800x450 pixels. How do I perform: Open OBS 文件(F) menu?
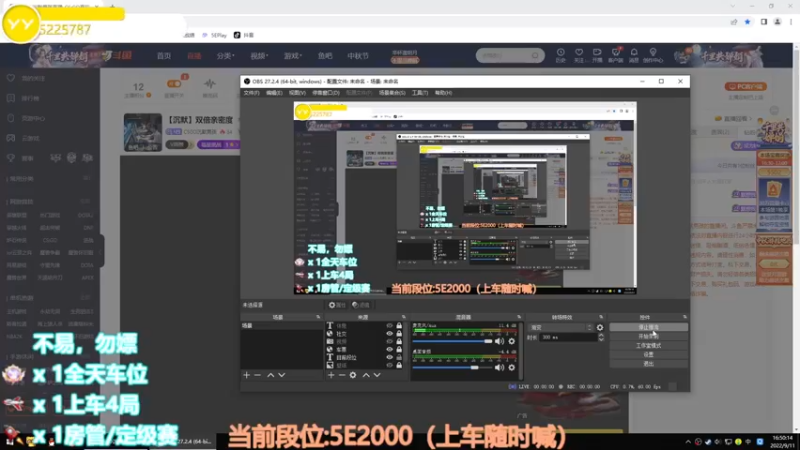point(251,93)
